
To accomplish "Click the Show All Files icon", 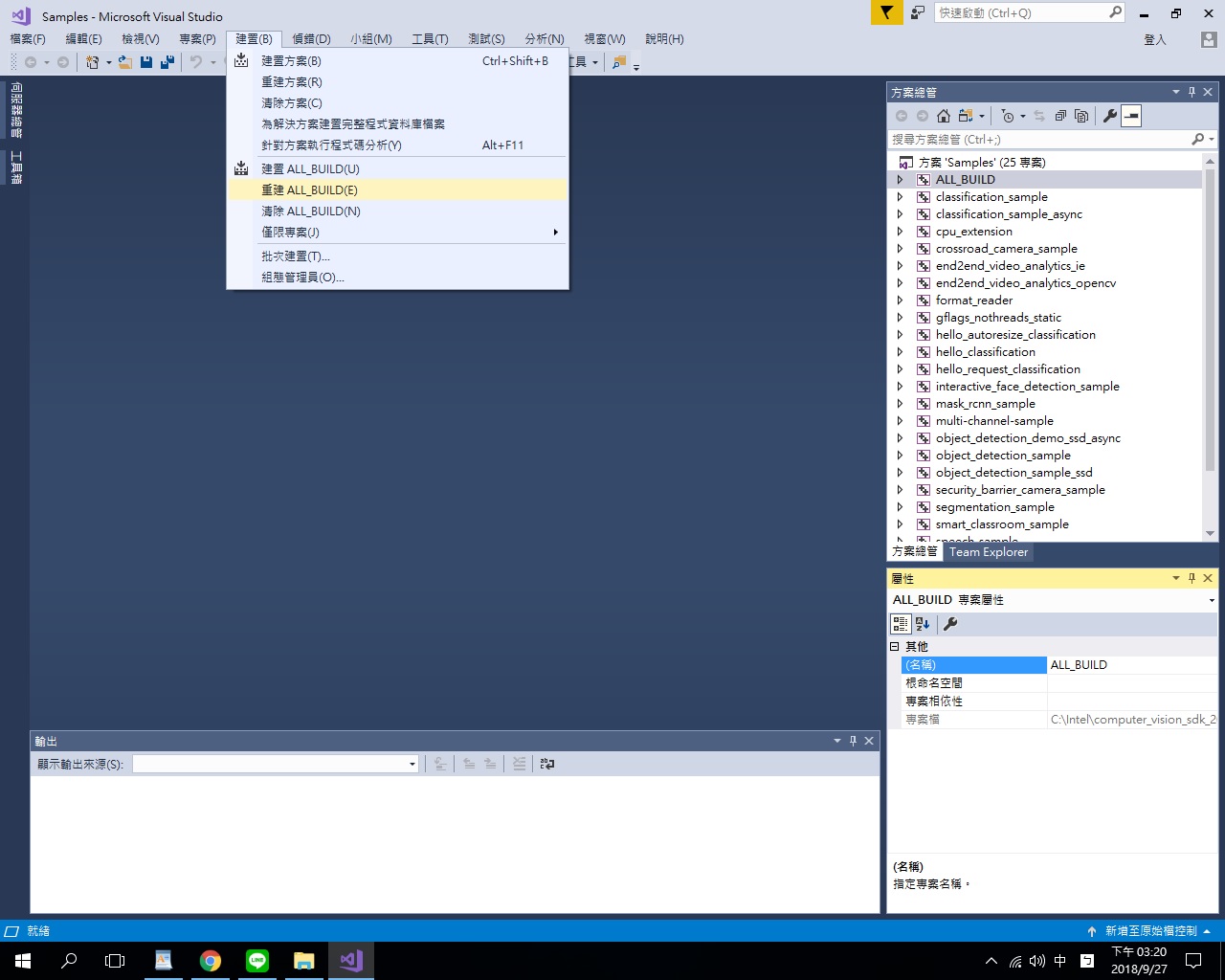I will [x=1081, y=116].
